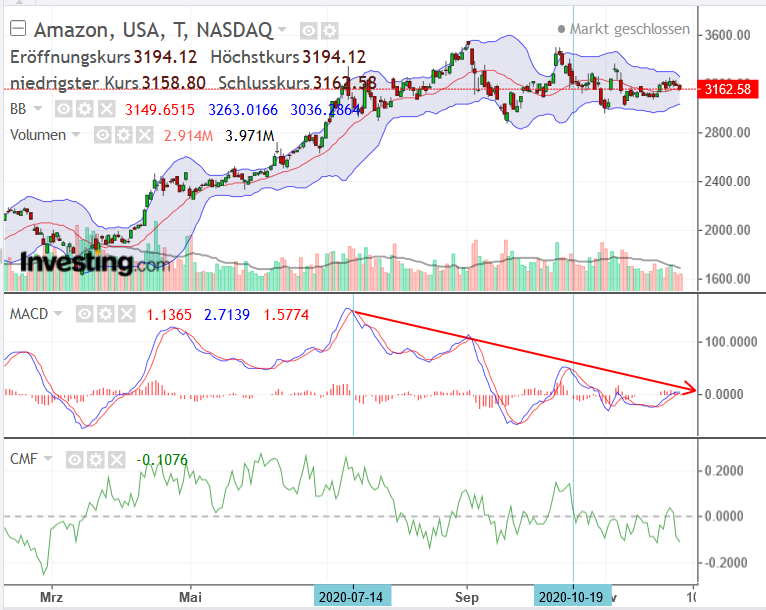Click the Mai time axis label
Image resolution: width=766 pixels, height=610 pixels.
point(191,597)
